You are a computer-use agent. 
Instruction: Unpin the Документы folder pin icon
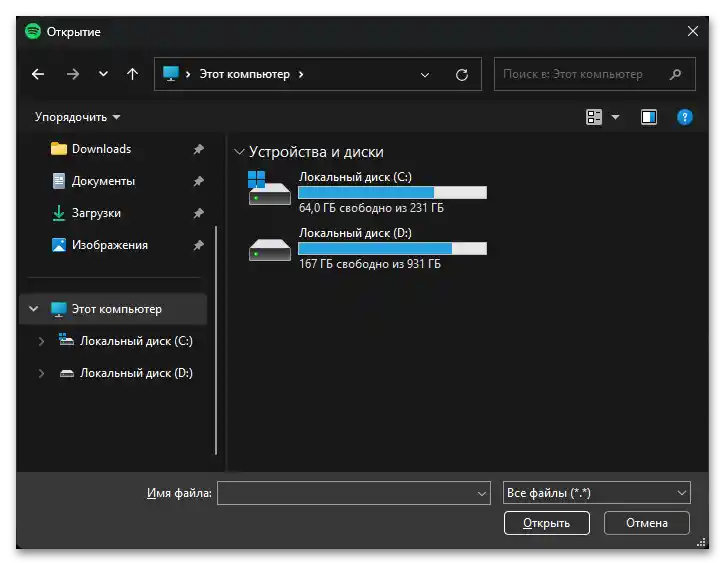[198, 181]
